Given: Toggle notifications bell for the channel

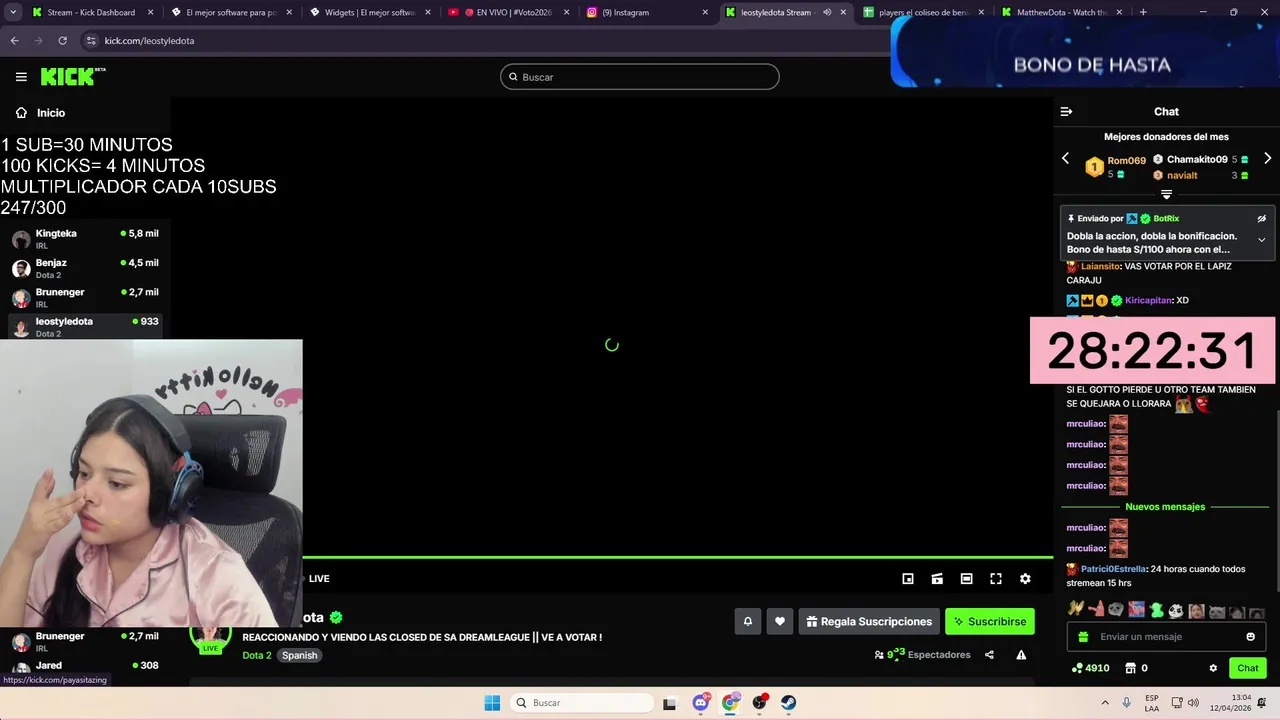Looking at the screenshot, I should 747,621.
